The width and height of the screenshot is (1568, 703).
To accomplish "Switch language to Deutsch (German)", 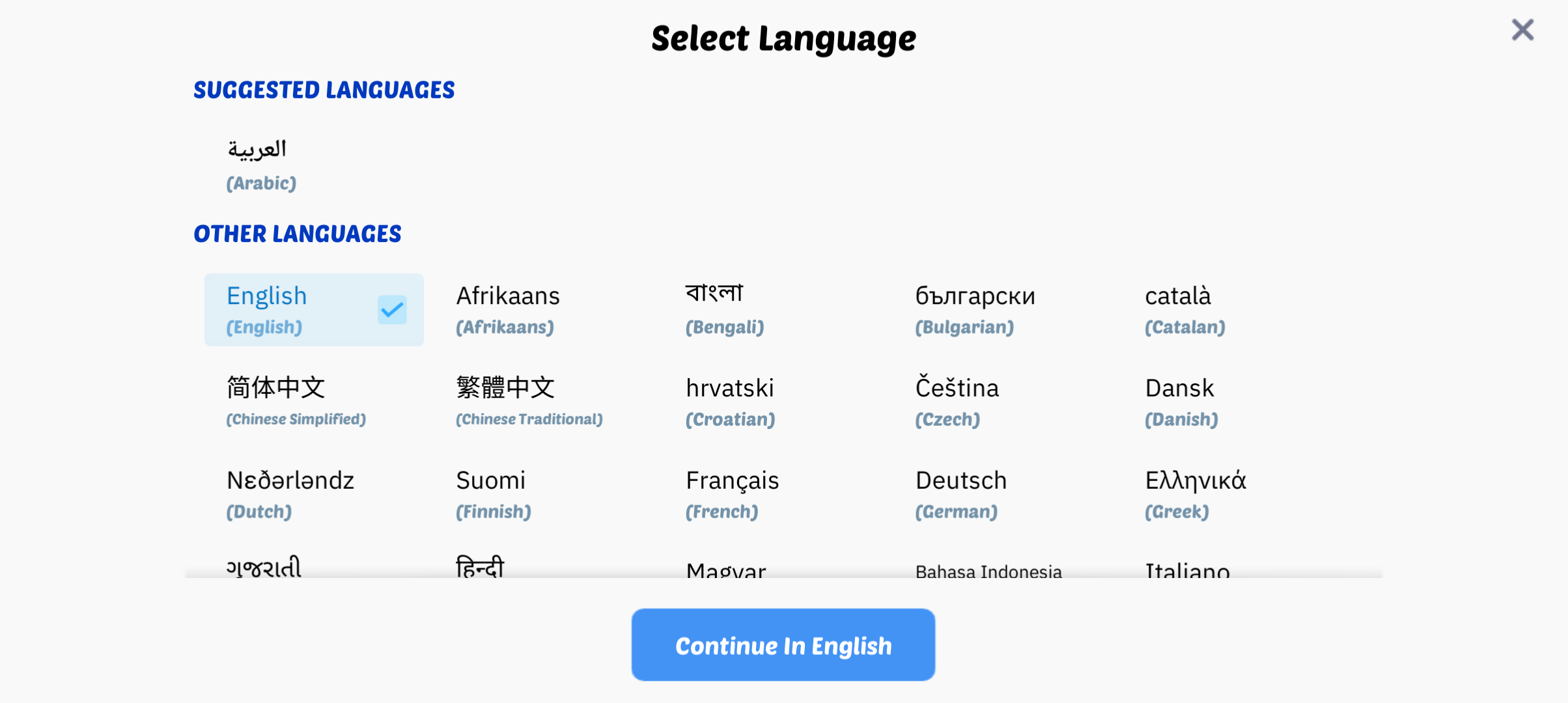I will (960, 494).
